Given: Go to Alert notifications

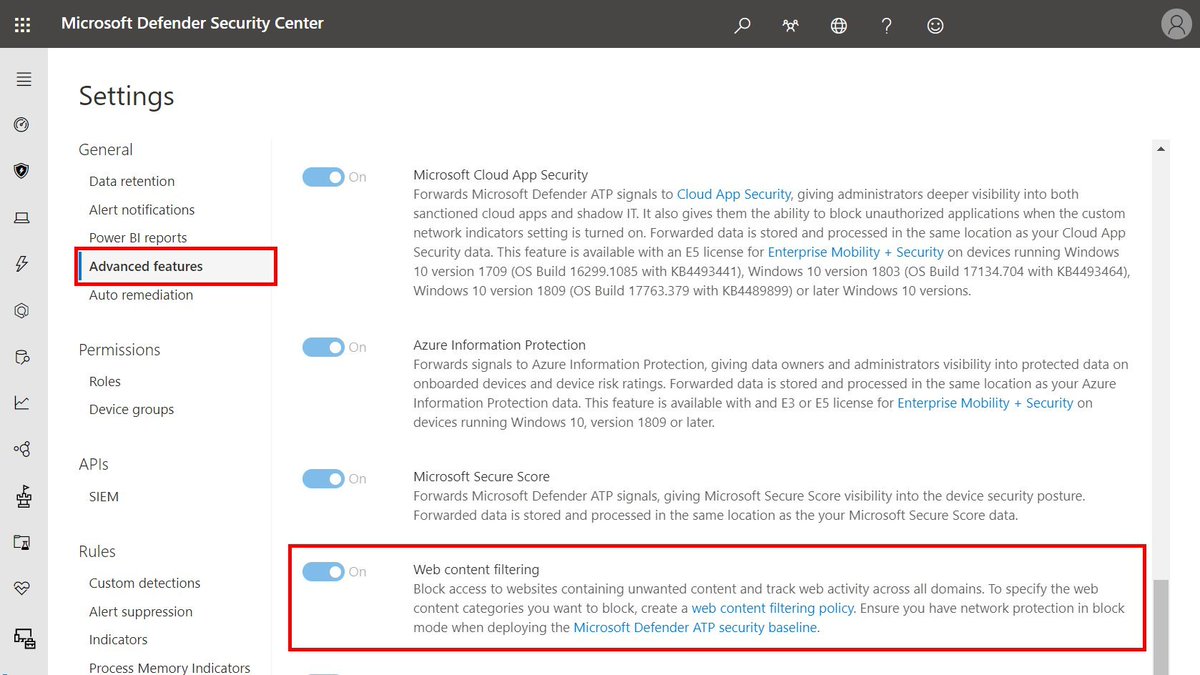Looking at the screenshot, I should tap(142, 210).
